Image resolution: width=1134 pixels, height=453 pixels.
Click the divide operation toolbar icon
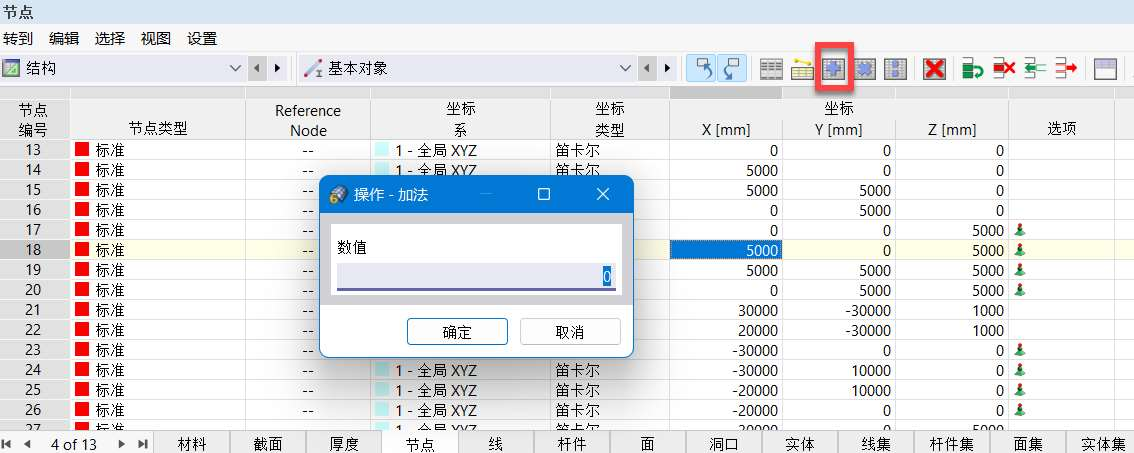coord(896,69)
